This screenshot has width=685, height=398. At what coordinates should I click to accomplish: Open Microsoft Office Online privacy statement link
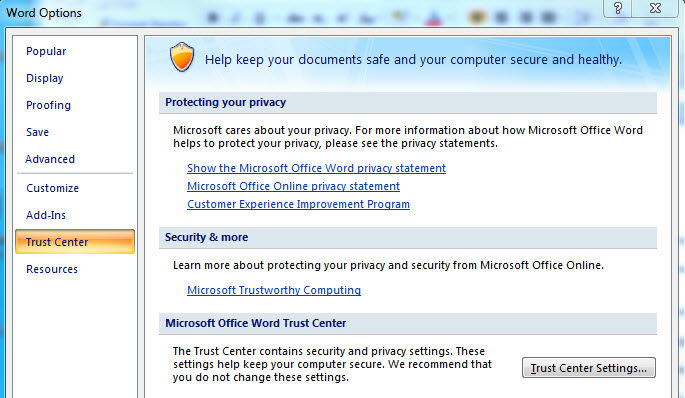(293, 186)
